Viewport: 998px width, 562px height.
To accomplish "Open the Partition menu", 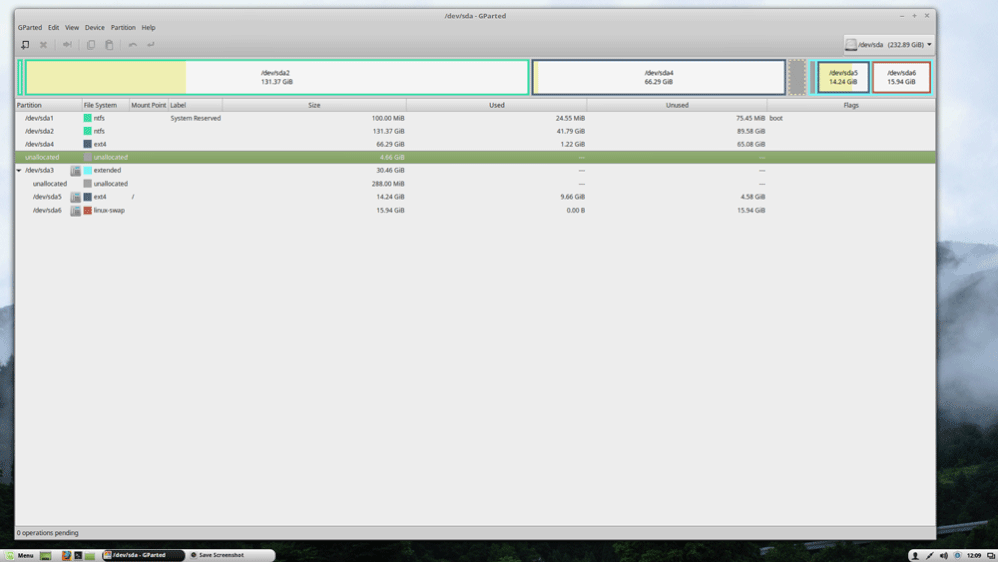I will coord(123,28).
